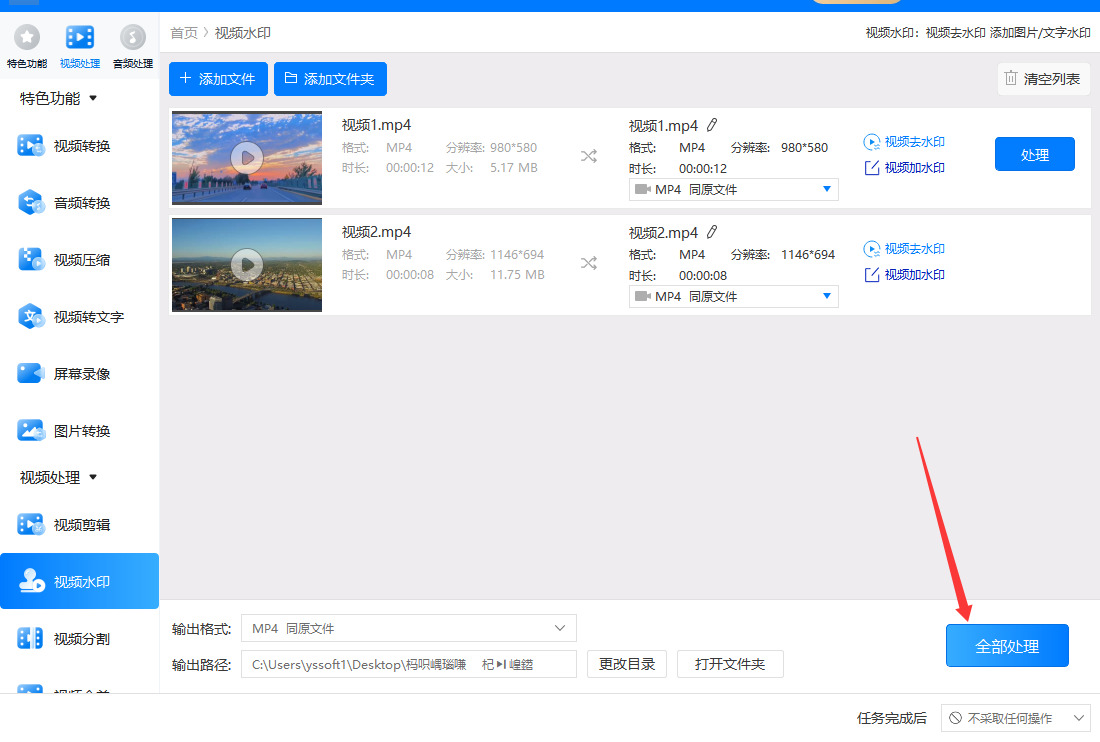Play the 视频2.mp4 thumbnail preview

click(247, 264)
